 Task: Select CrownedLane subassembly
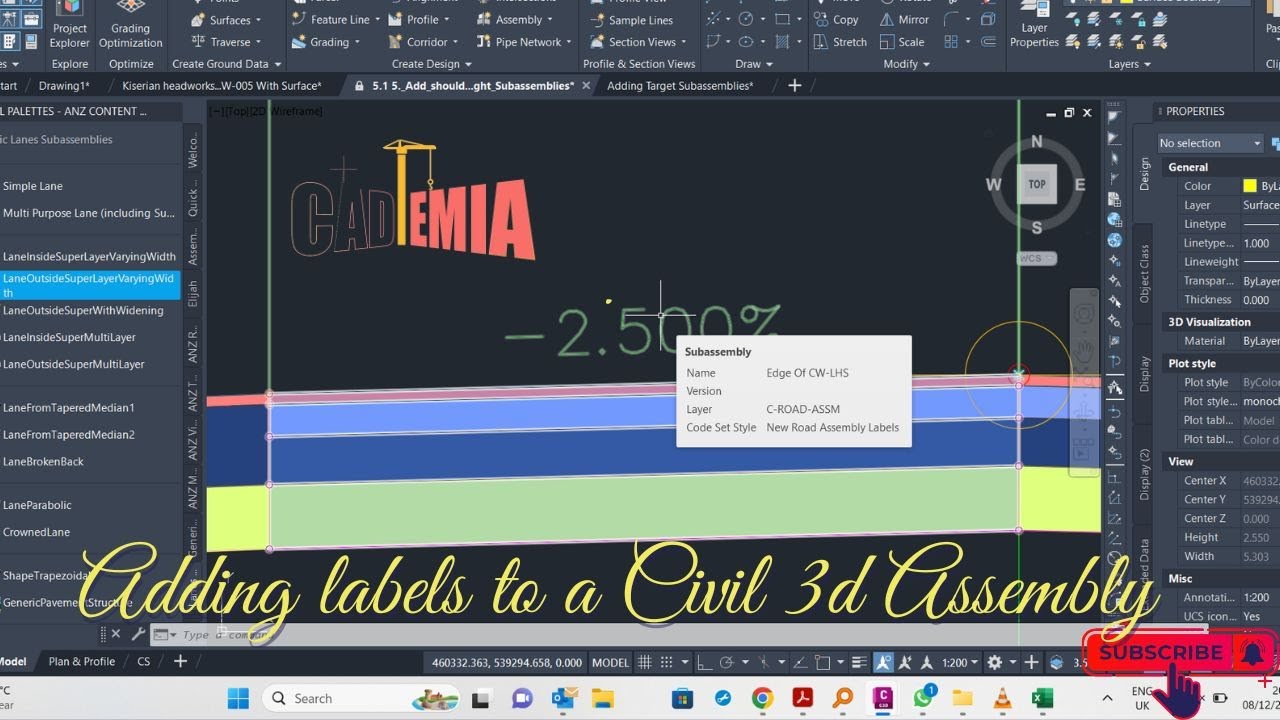[36, 532]
